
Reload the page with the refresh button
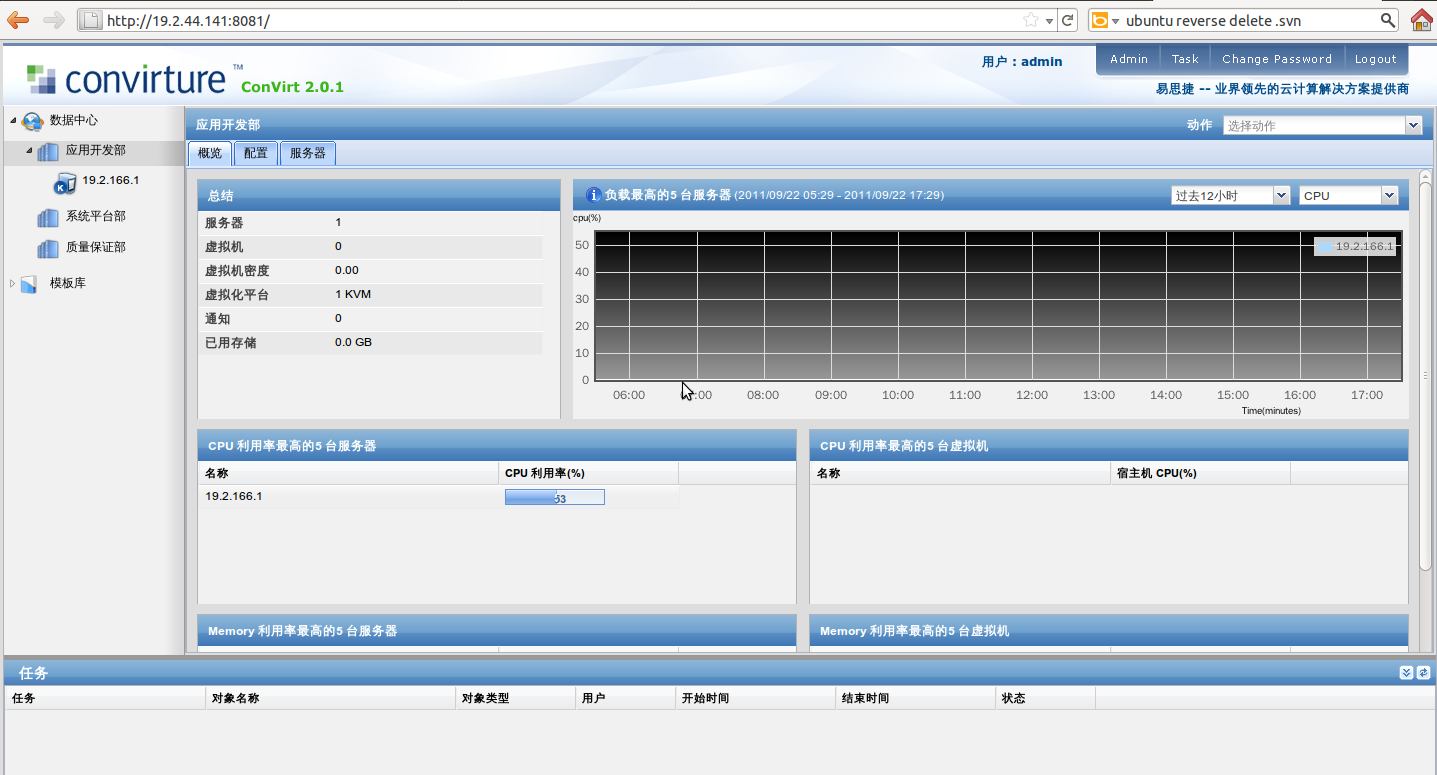[1068, 20]
